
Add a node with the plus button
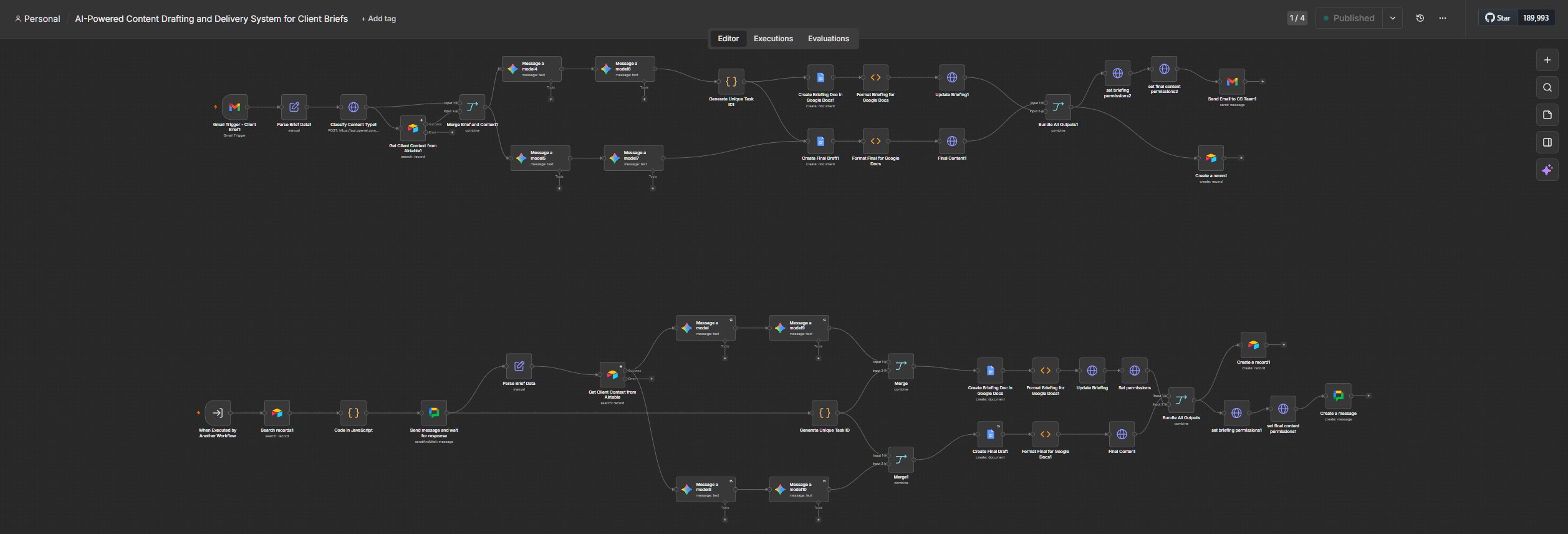point(1547,60)
